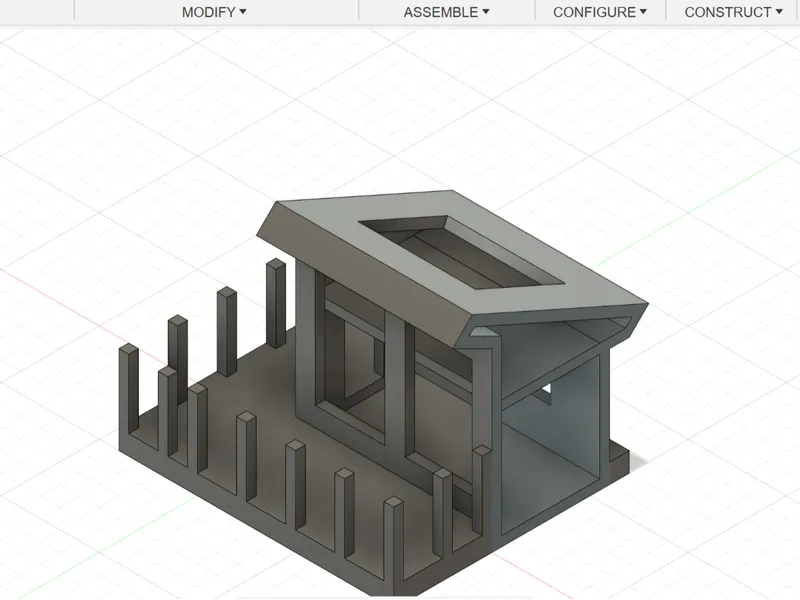The image size is (800, 600).
Task: Open the CONFIGURE dropdown menu
Action: (x=599, y=12)
